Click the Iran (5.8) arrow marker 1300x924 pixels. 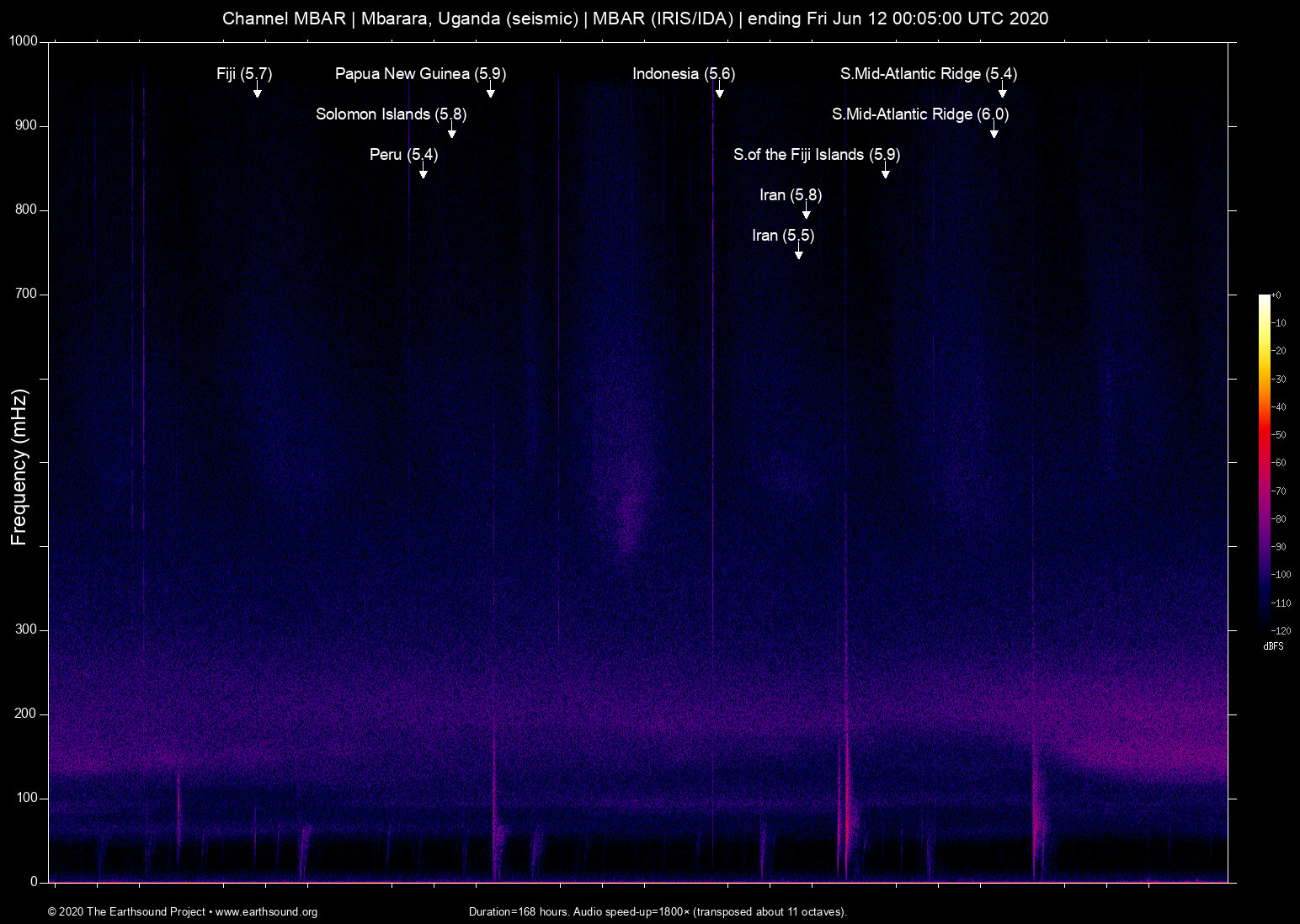click(x=806, y=214)
